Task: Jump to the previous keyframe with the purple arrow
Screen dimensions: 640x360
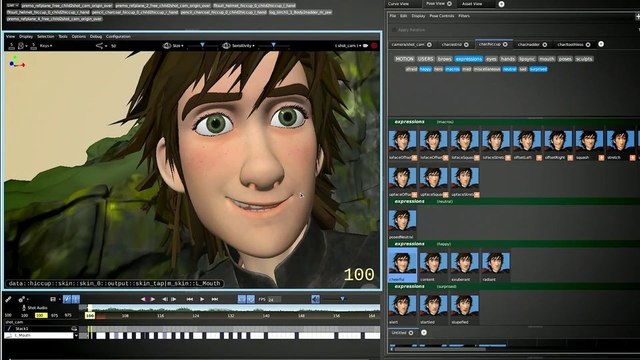Action: (x=143, y=299)
